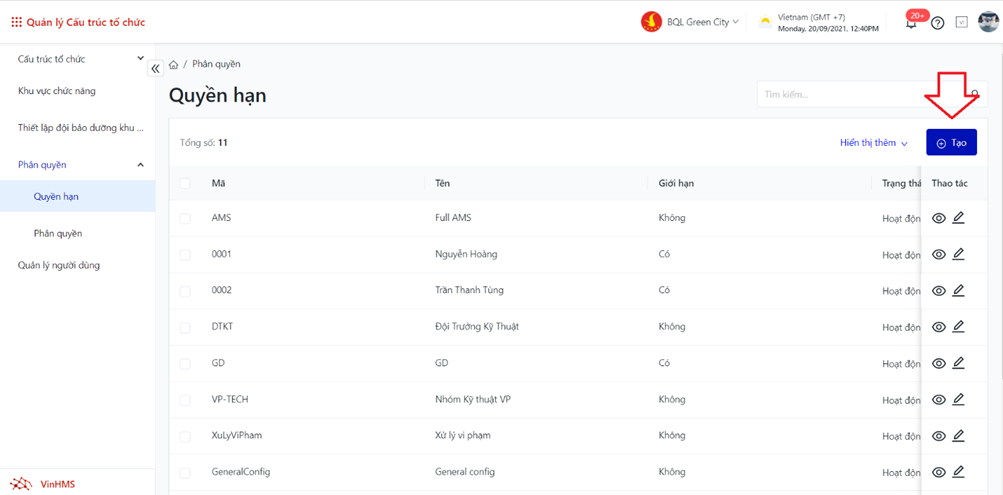Click the user profile avatar
The width and height of the screenshot is (1003, 495).
click(988, 22)
